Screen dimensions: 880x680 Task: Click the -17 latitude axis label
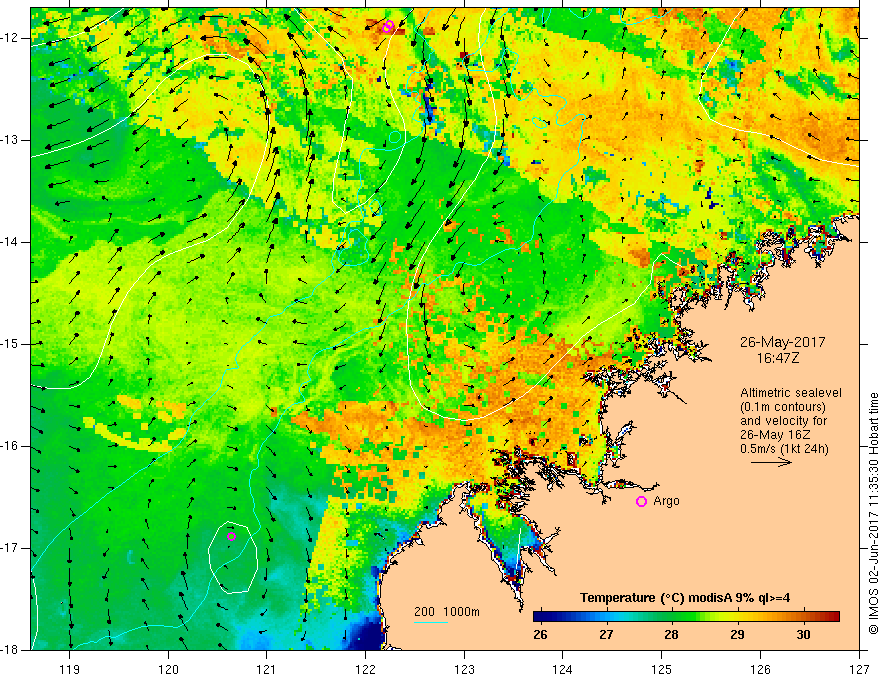click(11, 548)
